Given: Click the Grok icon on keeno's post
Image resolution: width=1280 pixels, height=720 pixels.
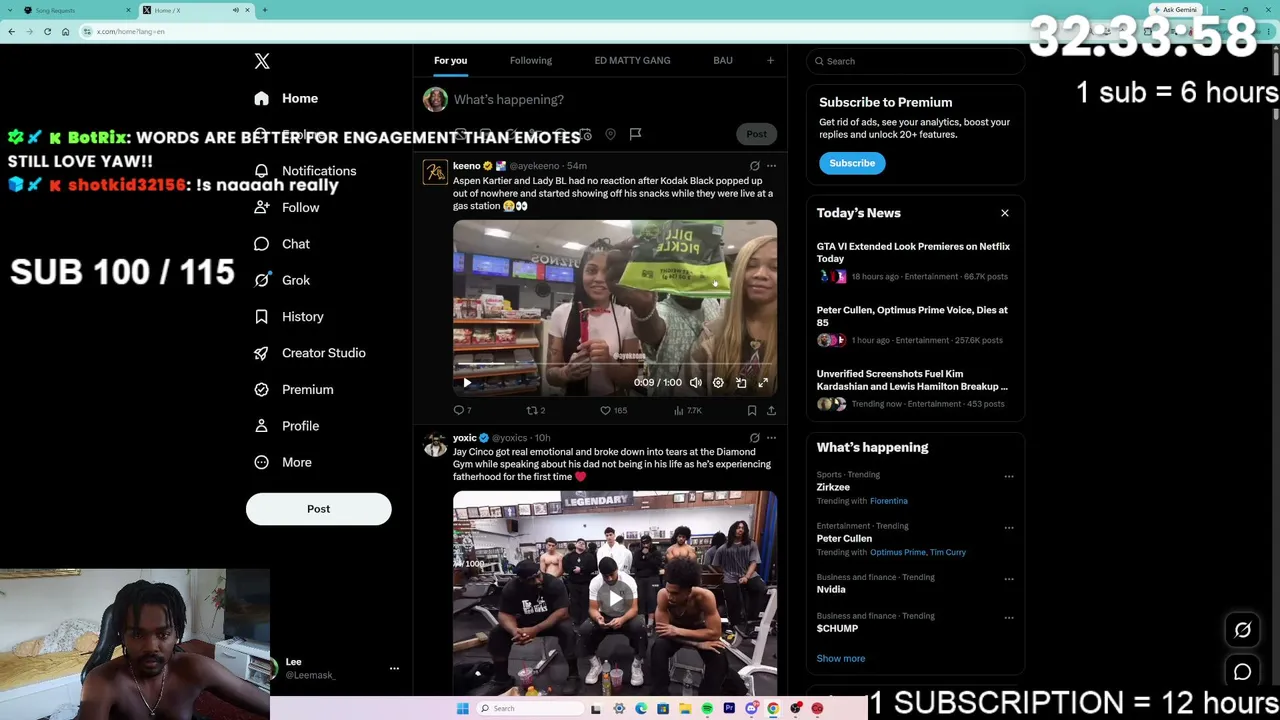Looking at the screenshot, I should point(754,166).
